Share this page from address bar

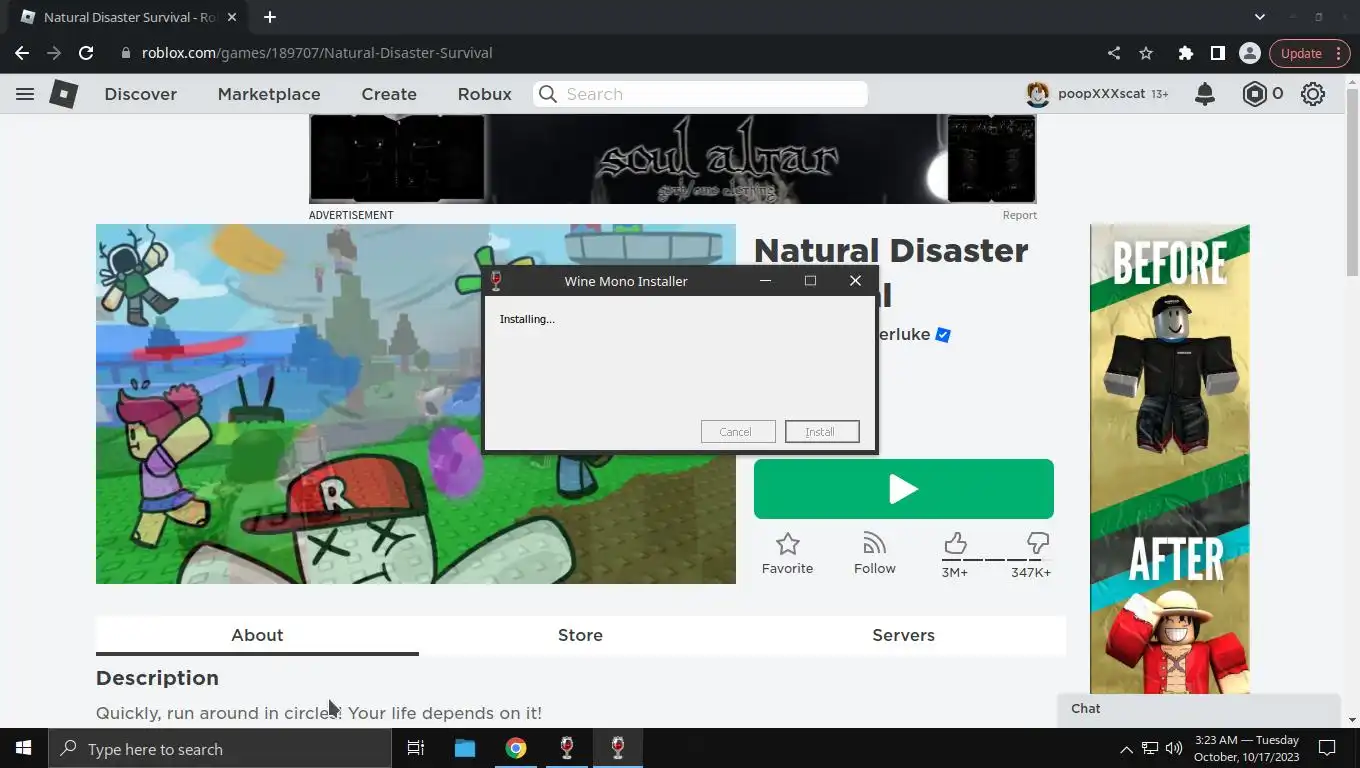[1114, 53]
